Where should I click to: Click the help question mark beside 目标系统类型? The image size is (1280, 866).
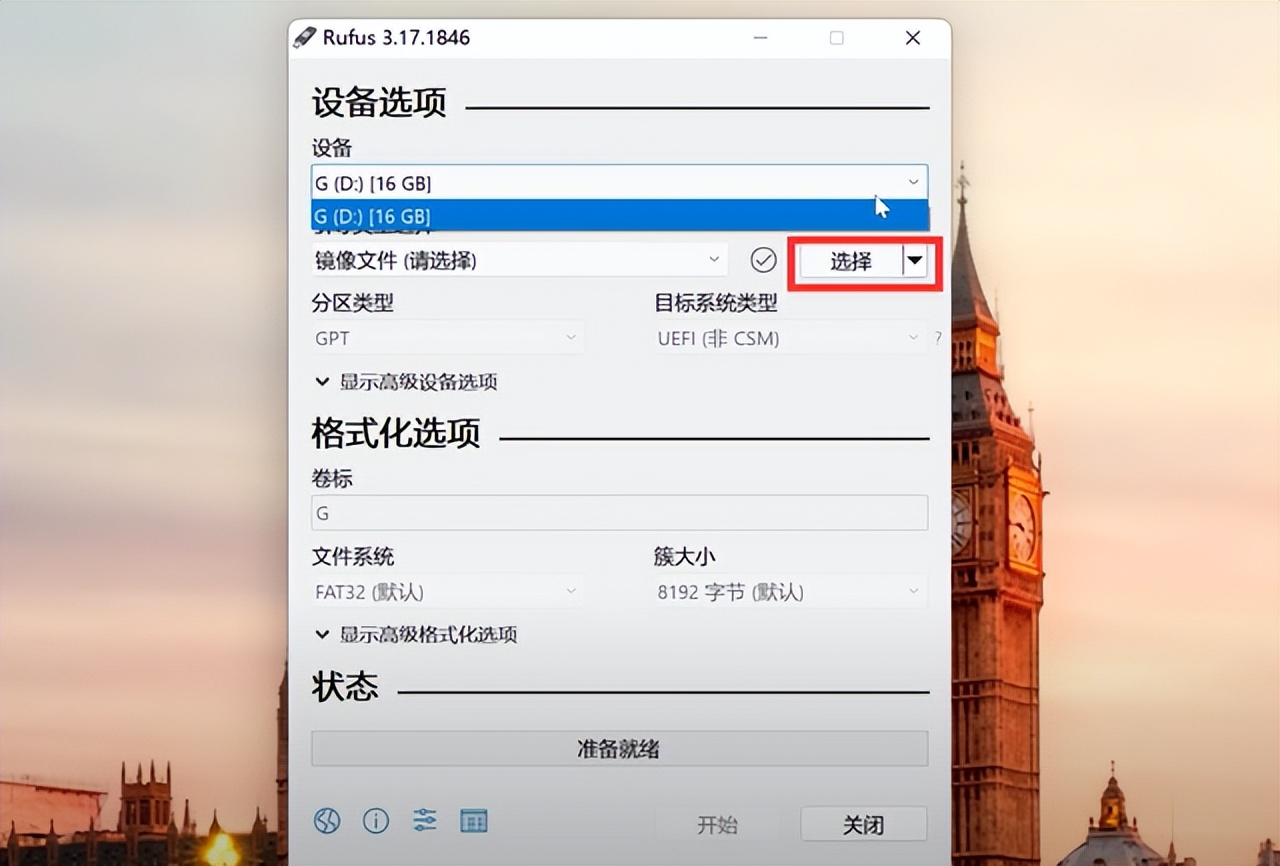tap(937, 338)
